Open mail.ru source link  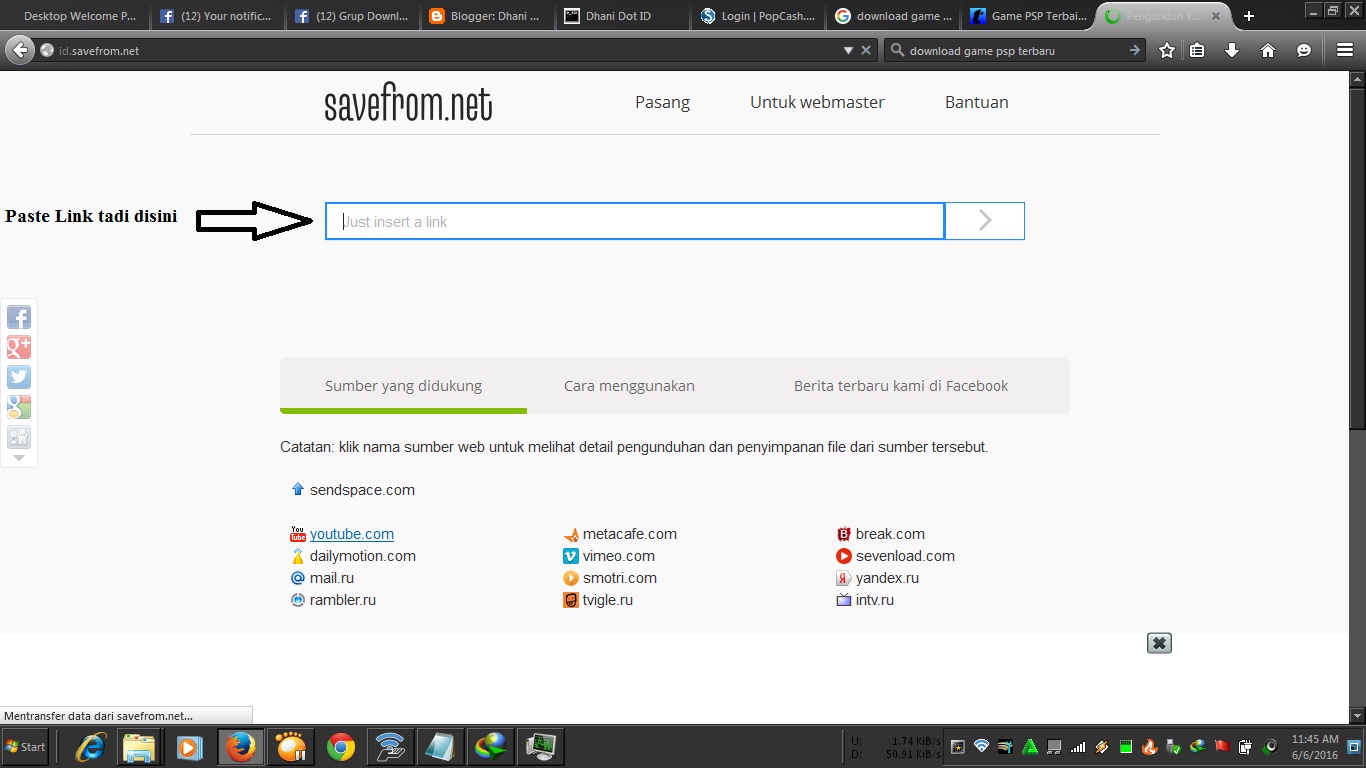(332, 578)
